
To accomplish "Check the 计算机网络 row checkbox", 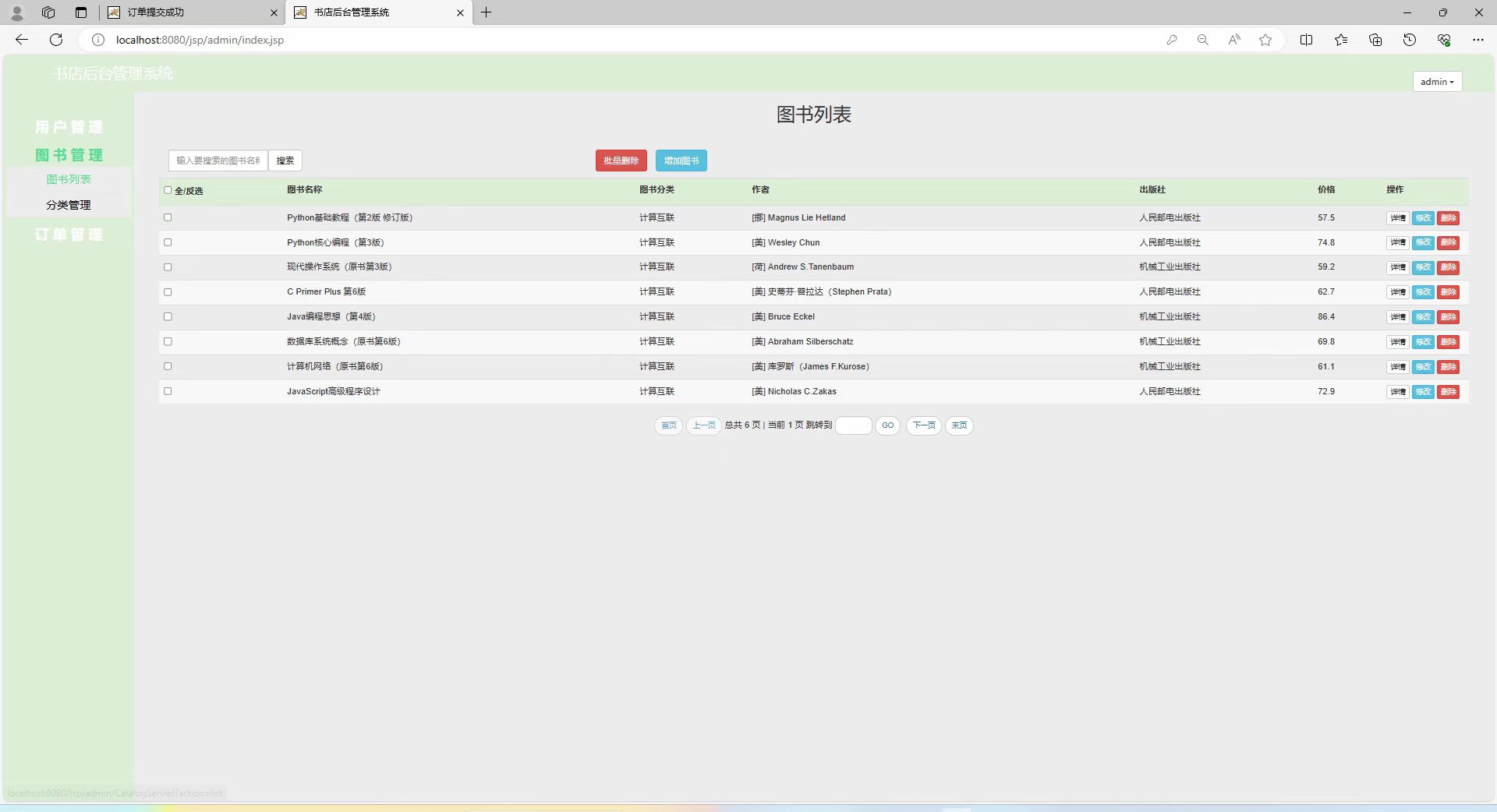I will pos(168,366).
